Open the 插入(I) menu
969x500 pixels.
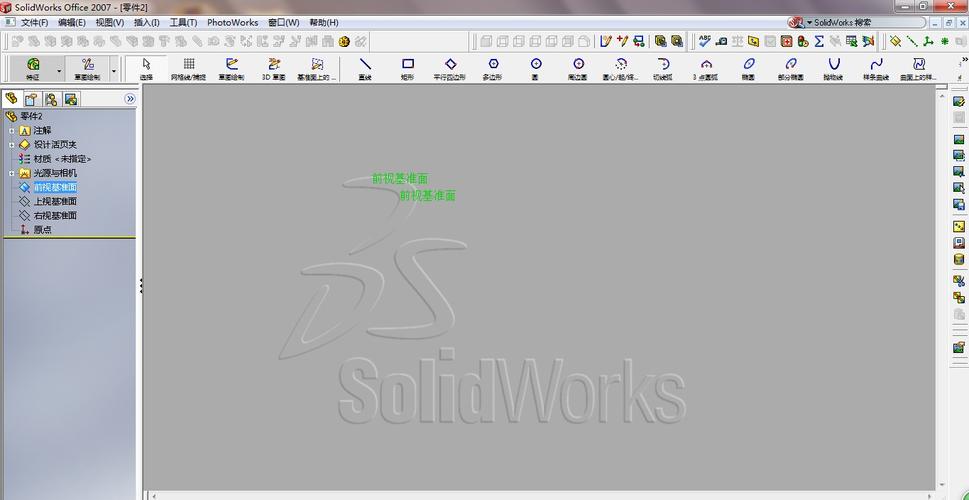click(x=147, y=22)
